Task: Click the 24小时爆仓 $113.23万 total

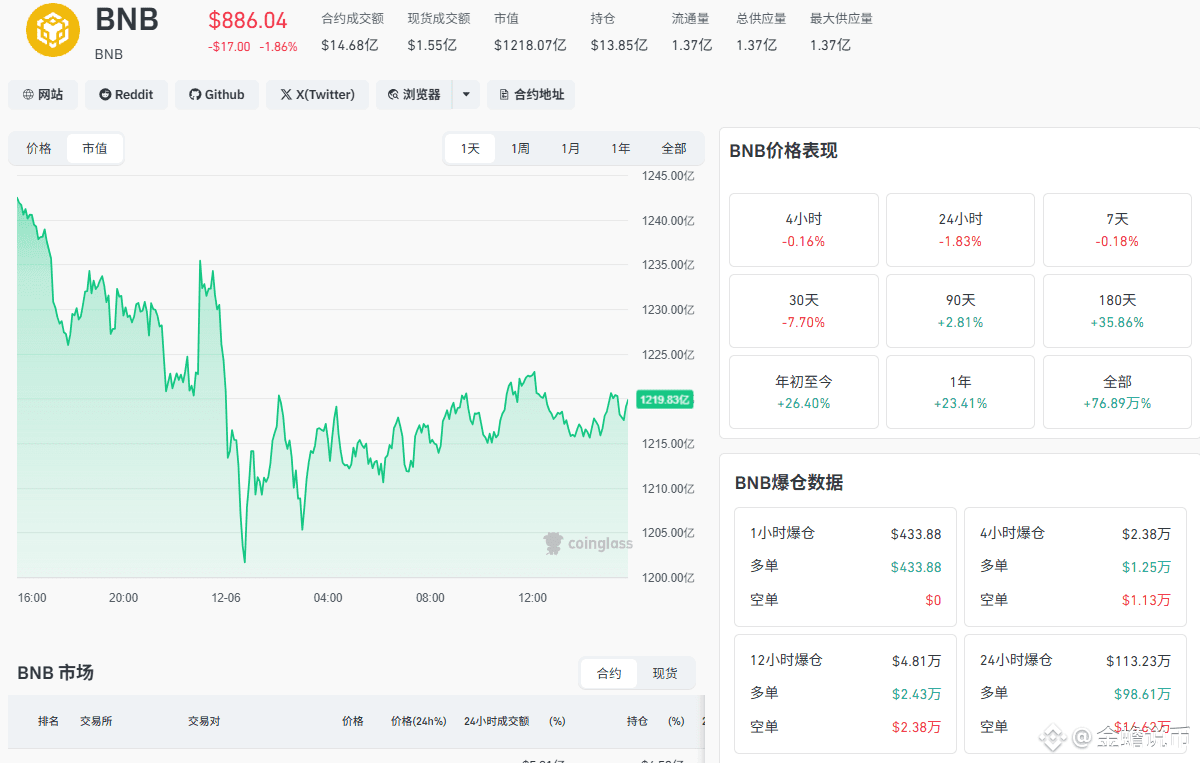Action: tap(1138, 661)
